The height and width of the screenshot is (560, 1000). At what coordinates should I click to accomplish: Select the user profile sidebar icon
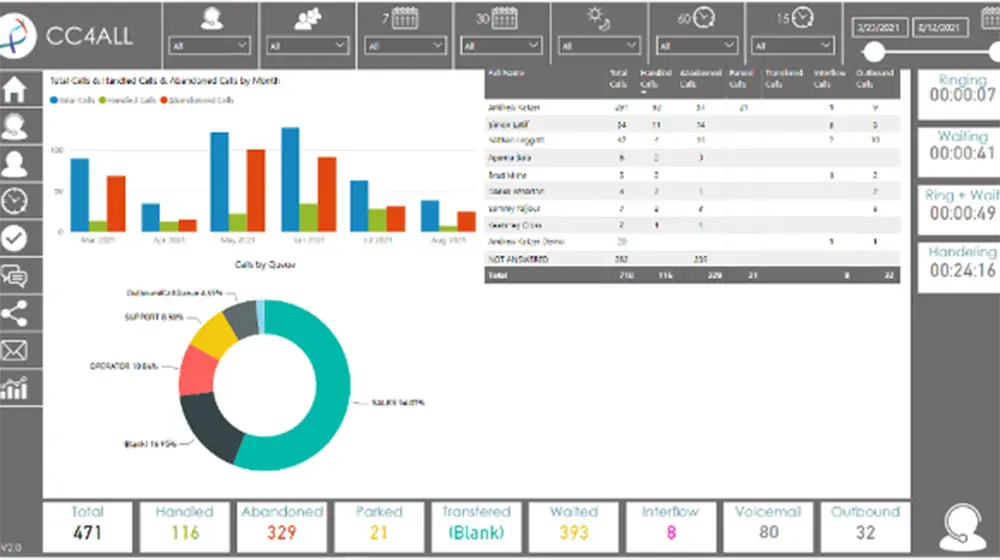[15, 164]
